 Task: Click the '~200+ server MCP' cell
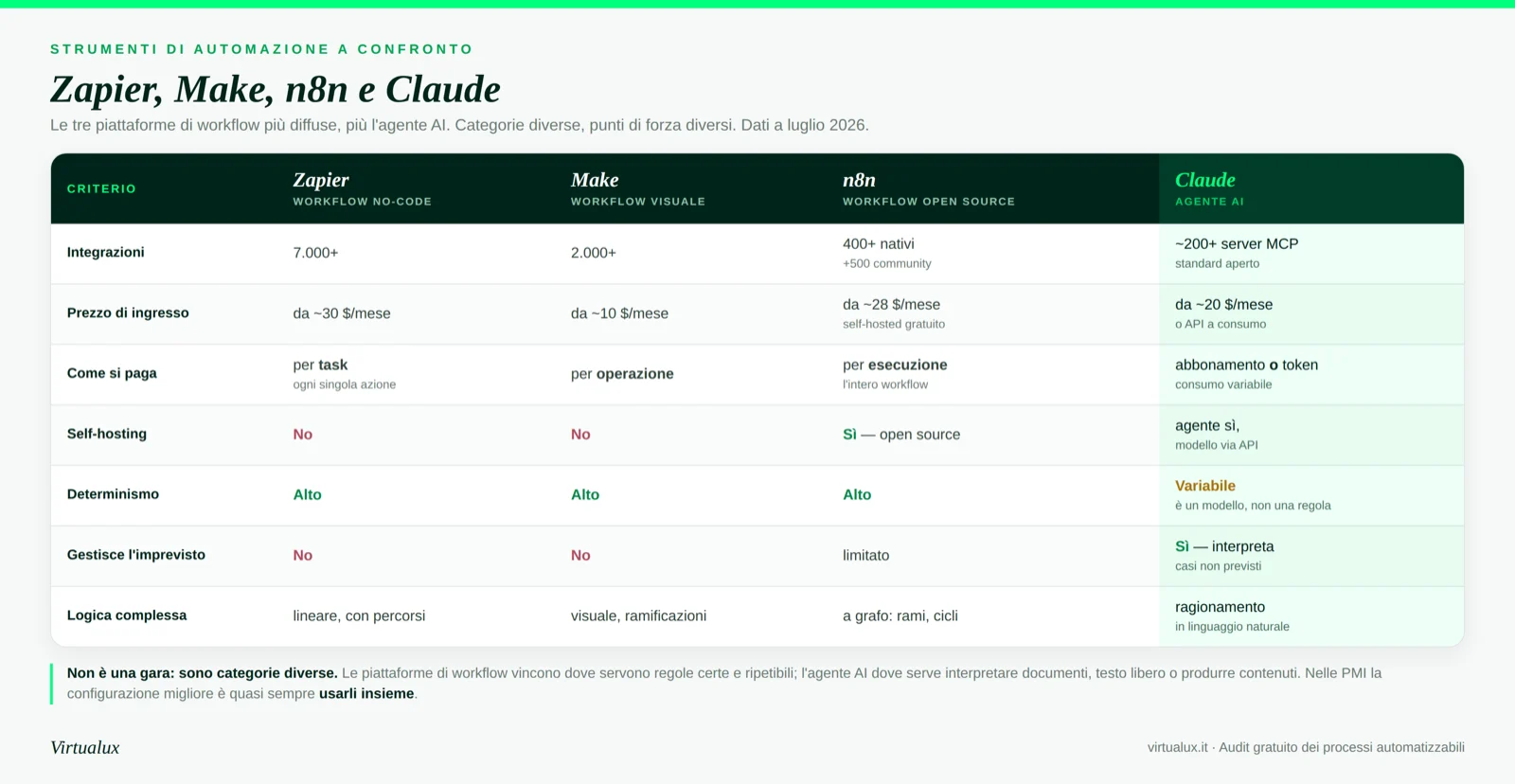click(1237, 243)
